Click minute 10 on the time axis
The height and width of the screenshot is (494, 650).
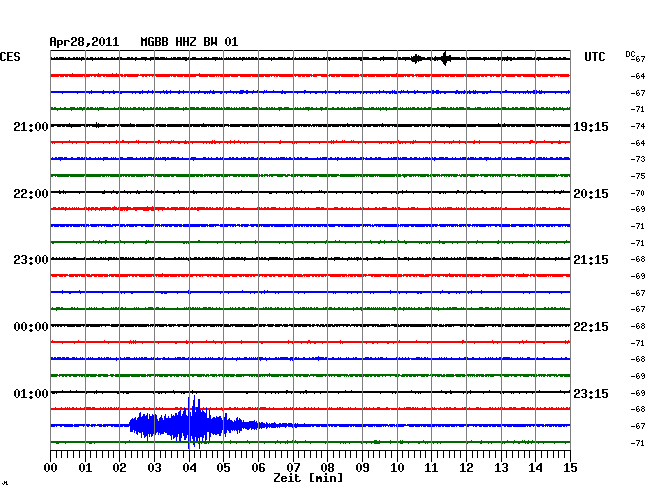[x=397, y=468]
